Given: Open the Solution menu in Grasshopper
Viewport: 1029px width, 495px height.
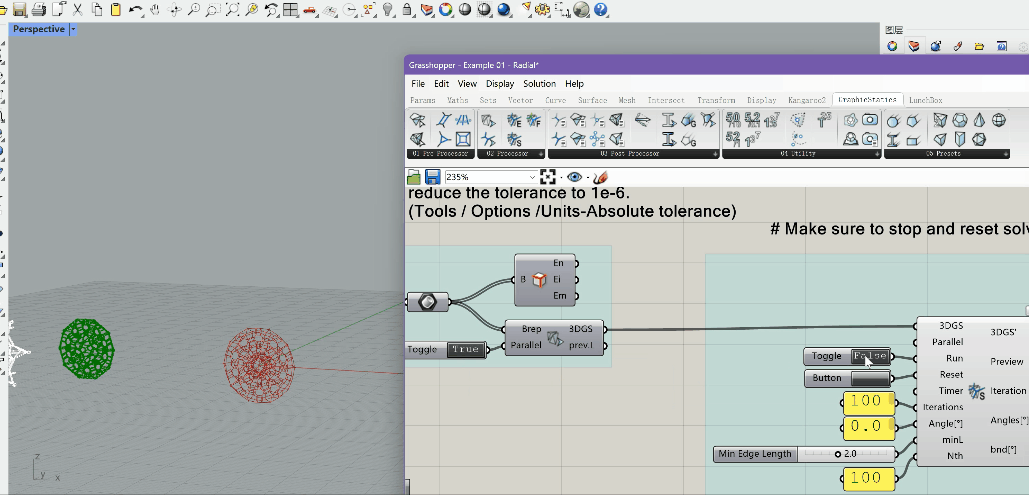Looking at the screenshot, I should point(539,84).
